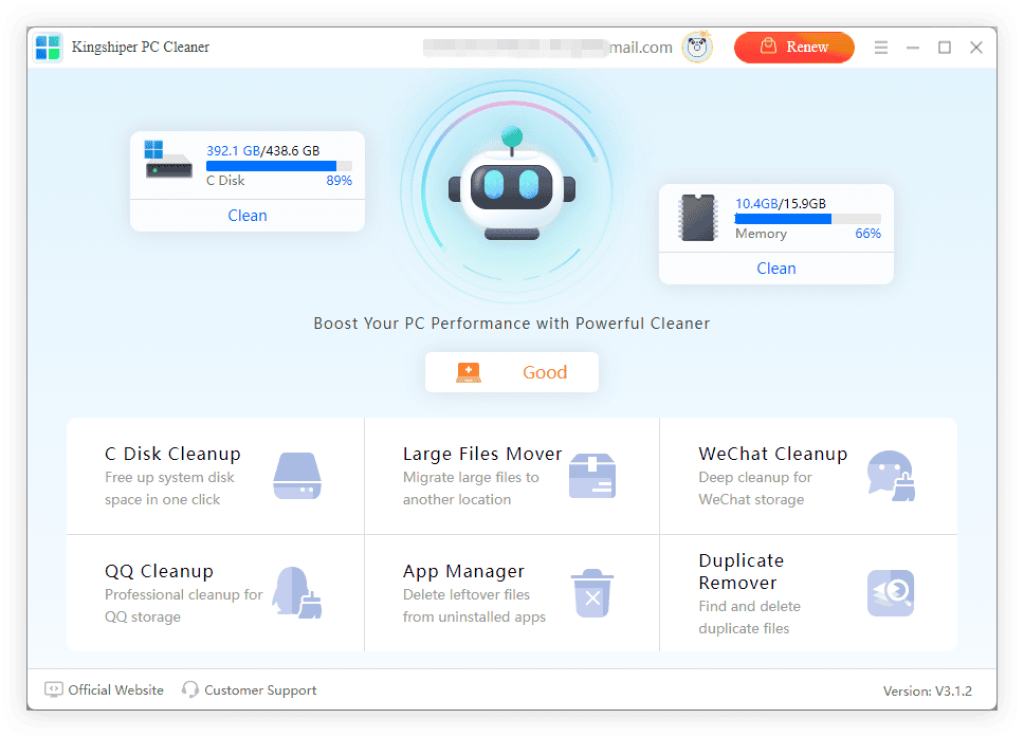
Task: Click 'Migrate large files to another location' text
Action: (x=471, y=488)
